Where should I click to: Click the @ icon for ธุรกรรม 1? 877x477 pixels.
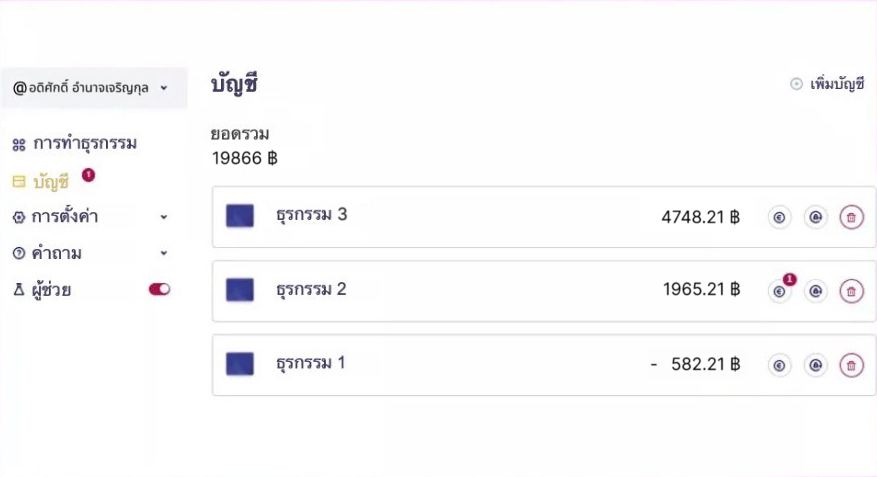point(816,365)
